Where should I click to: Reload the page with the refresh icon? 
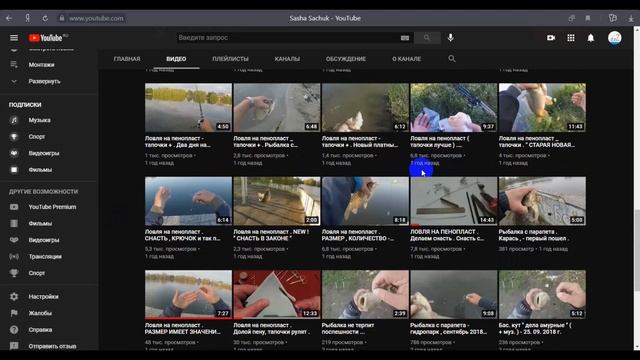point(45,18)
